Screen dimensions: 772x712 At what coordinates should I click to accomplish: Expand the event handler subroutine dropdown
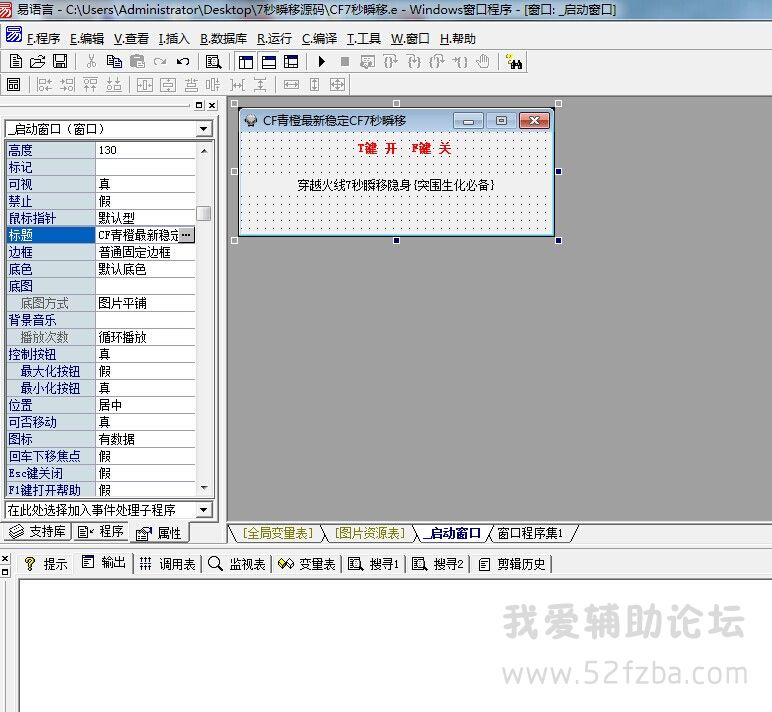pyautogui.click(x=204, y=510)
